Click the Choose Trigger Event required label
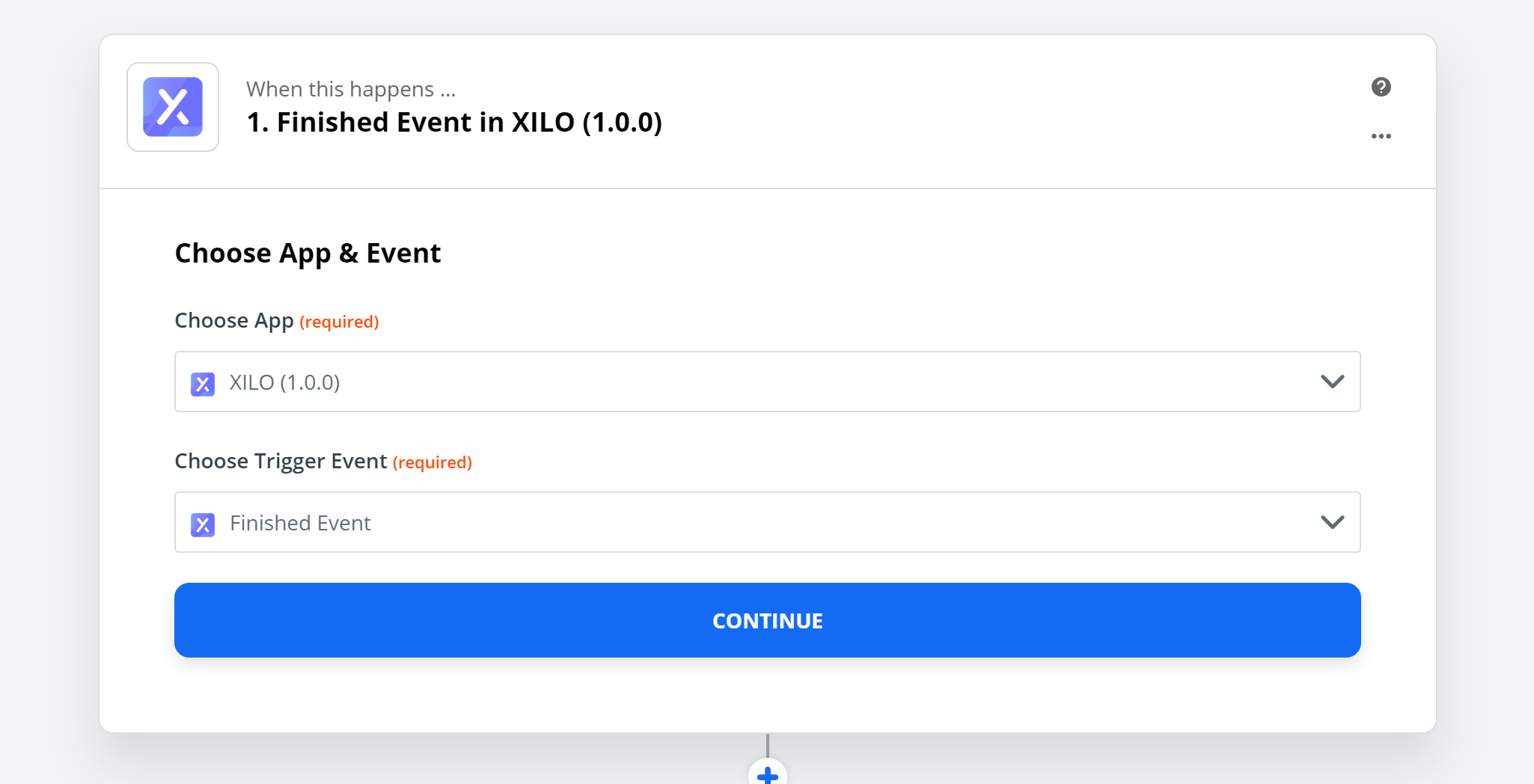The width and height of the screenshot is (1534, 784). pyautogui.click(x=323, y=462)
